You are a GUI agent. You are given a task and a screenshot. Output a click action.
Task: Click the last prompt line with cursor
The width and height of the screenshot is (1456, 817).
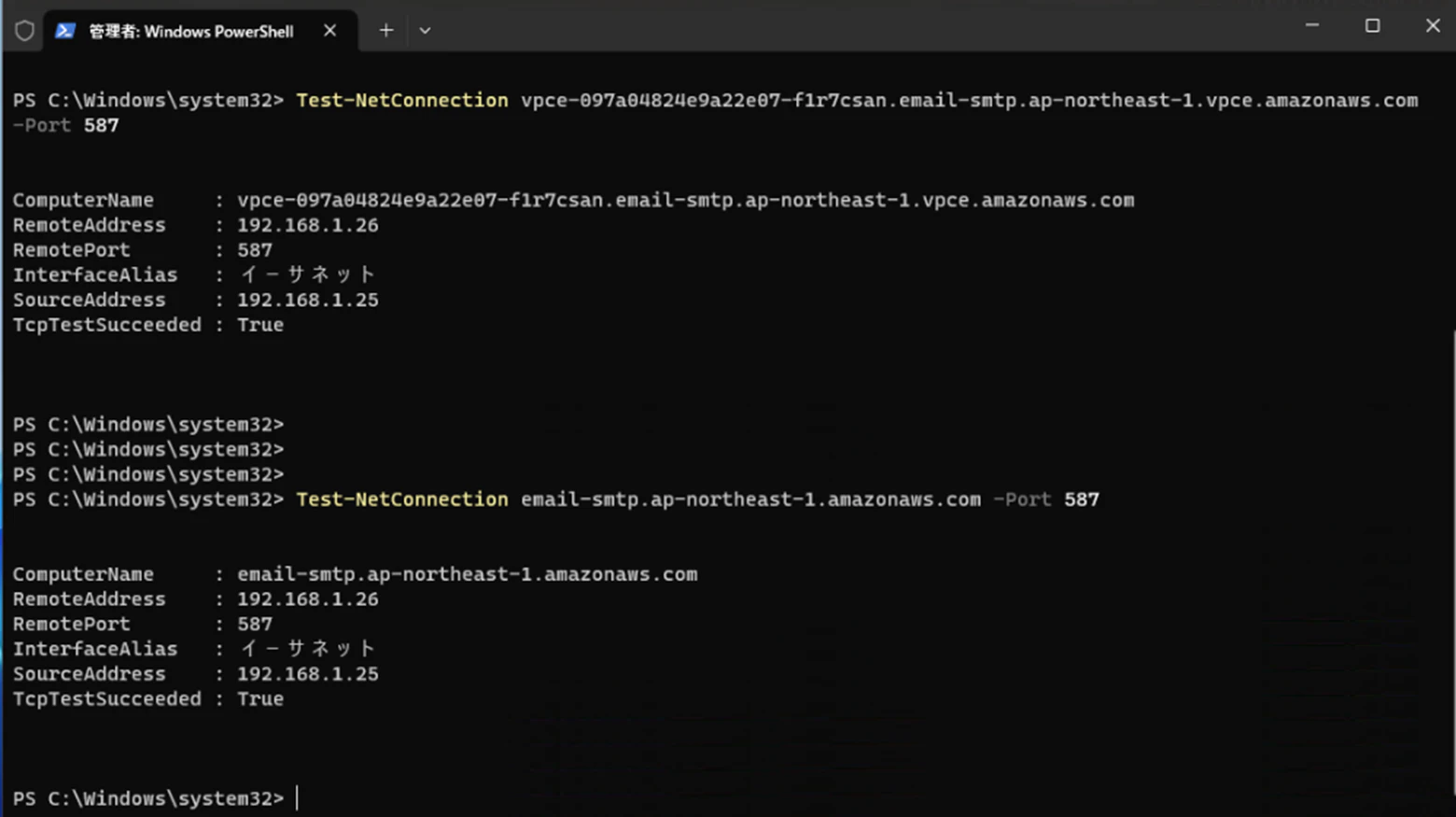click(x=155, y=798)
